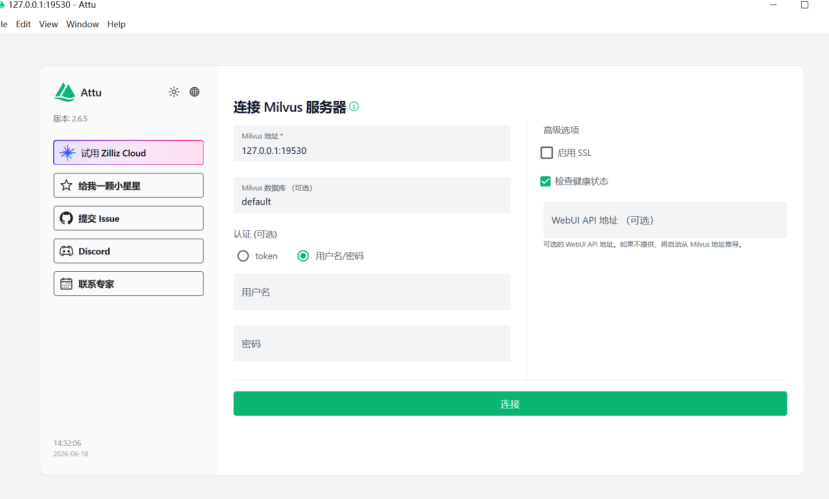This screenshot has height=499, width=829.
Task: Open the Help menu
Action: click(x=116, y=24)
